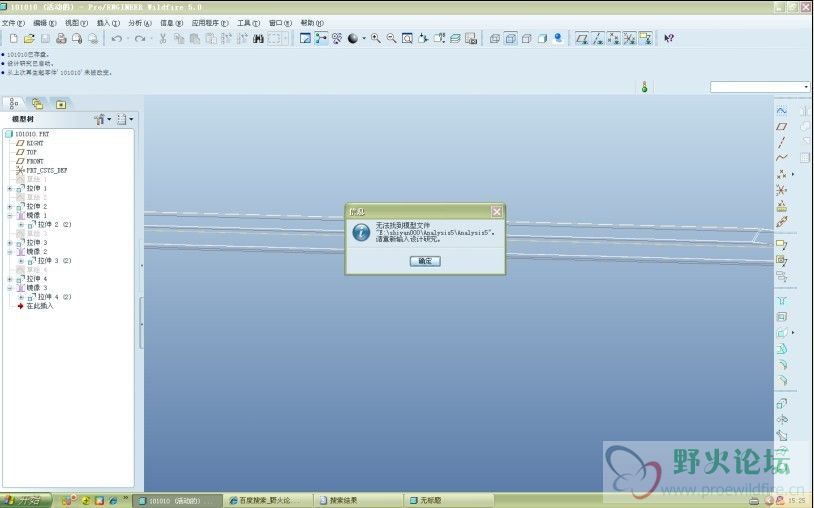This screenshot has height=508, width=814.
Task: Open the 文件 menu
Action: coord(13,23)
